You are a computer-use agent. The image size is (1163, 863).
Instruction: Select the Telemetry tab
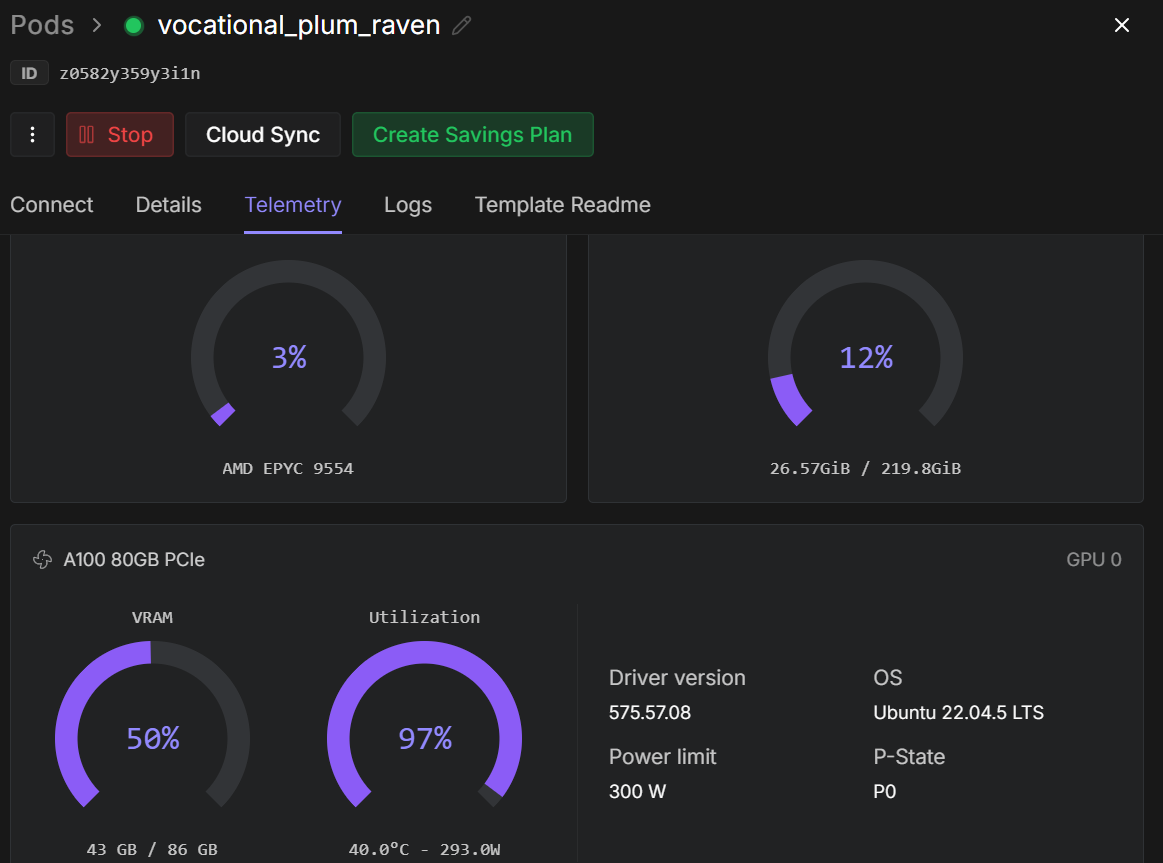coord(293,205)
